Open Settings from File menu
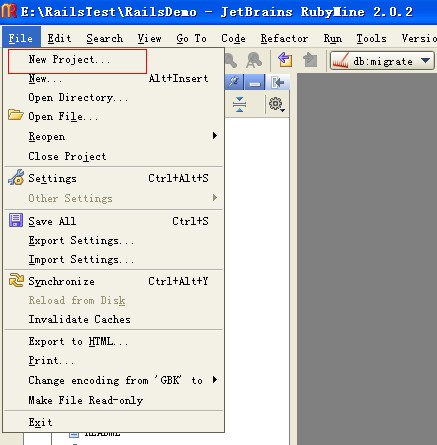Image resolution: width=437 pixels, height=445 pixels. tap(114, 178)
